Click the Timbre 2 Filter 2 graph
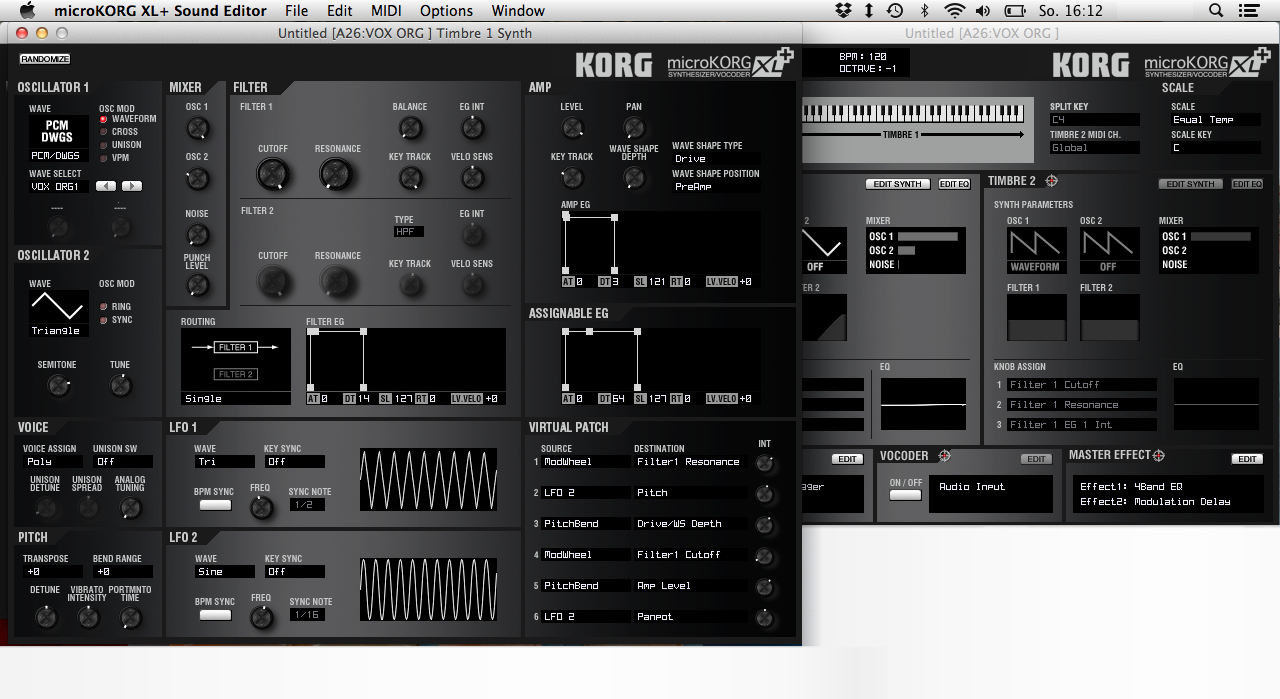Viewport: 1280px width, 699px height. [x=1109, y=318]
